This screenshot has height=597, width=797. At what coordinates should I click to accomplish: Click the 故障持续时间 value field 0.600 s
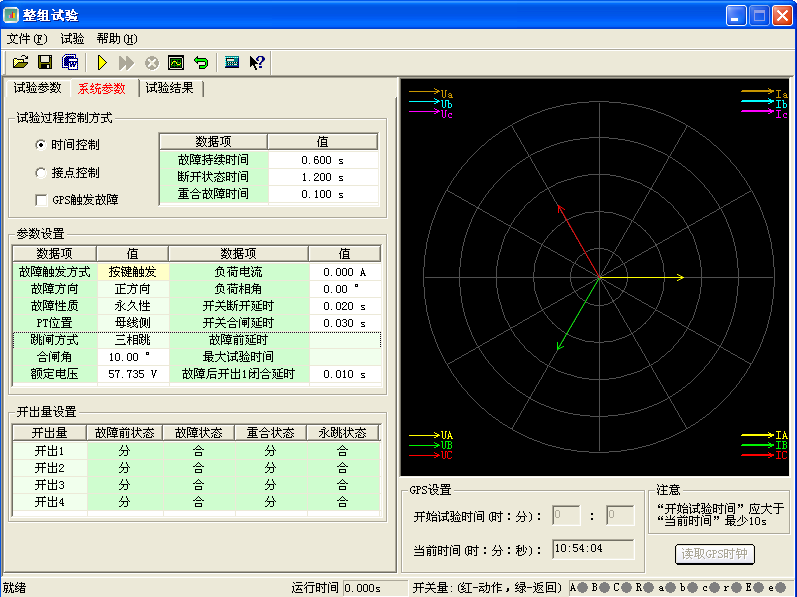click(322, 160)
